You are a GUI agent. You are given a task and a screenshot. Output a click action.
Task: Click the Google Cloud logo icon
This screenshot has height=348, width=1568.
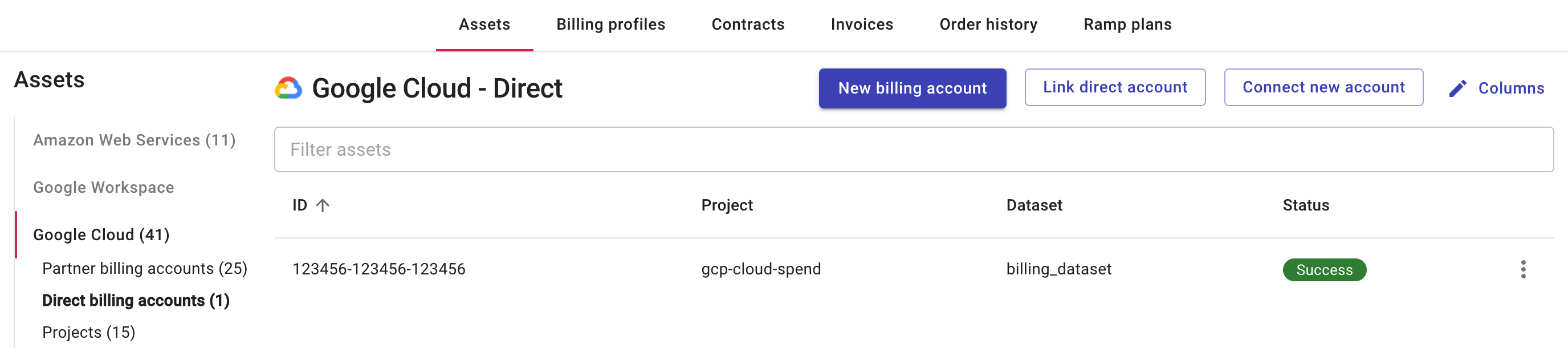pyautogui.click(x=288, y=88)
